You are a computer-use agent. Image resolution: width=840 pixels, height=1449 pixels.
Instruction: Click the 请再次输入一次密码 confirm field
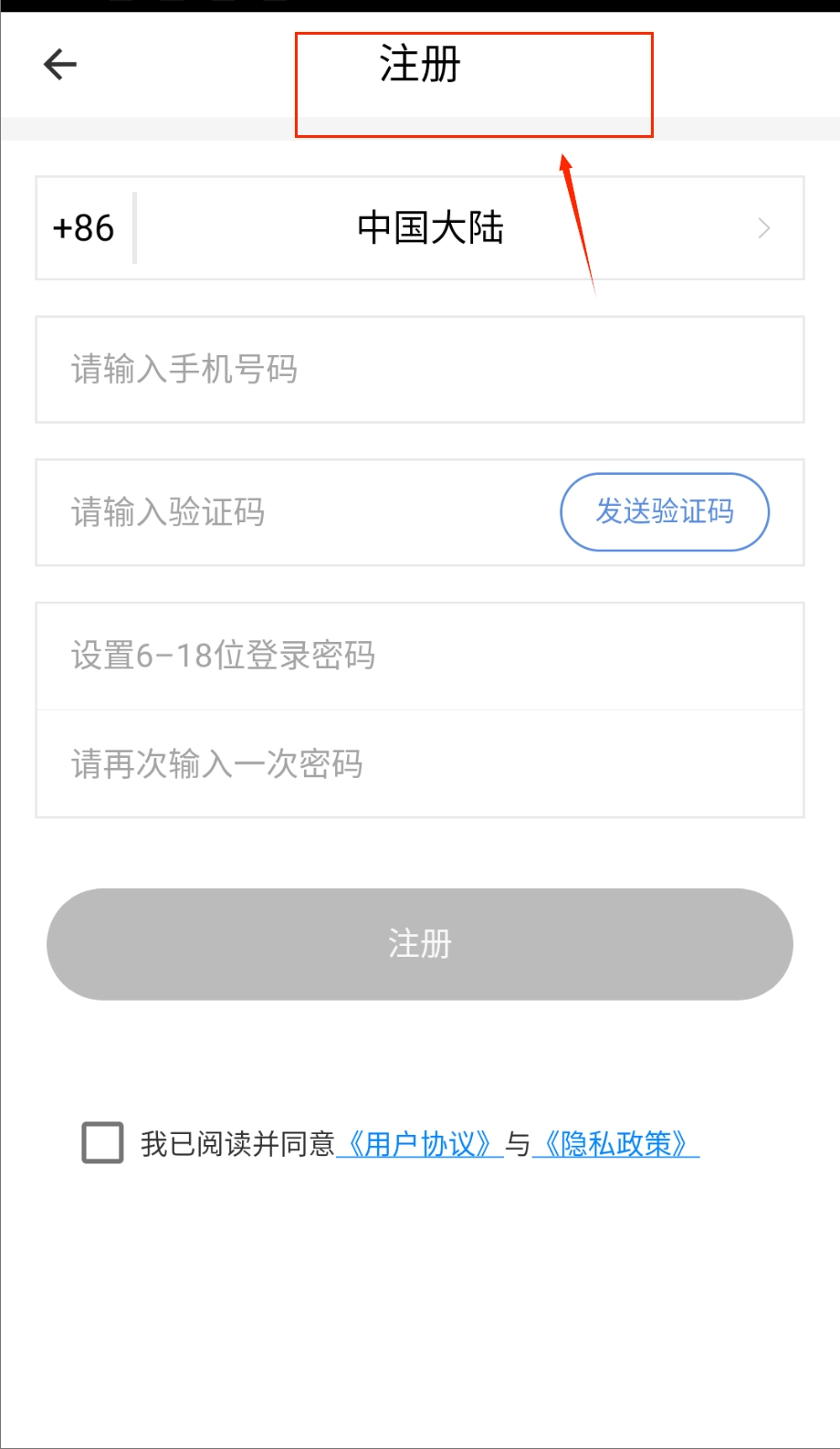(419, 764)
